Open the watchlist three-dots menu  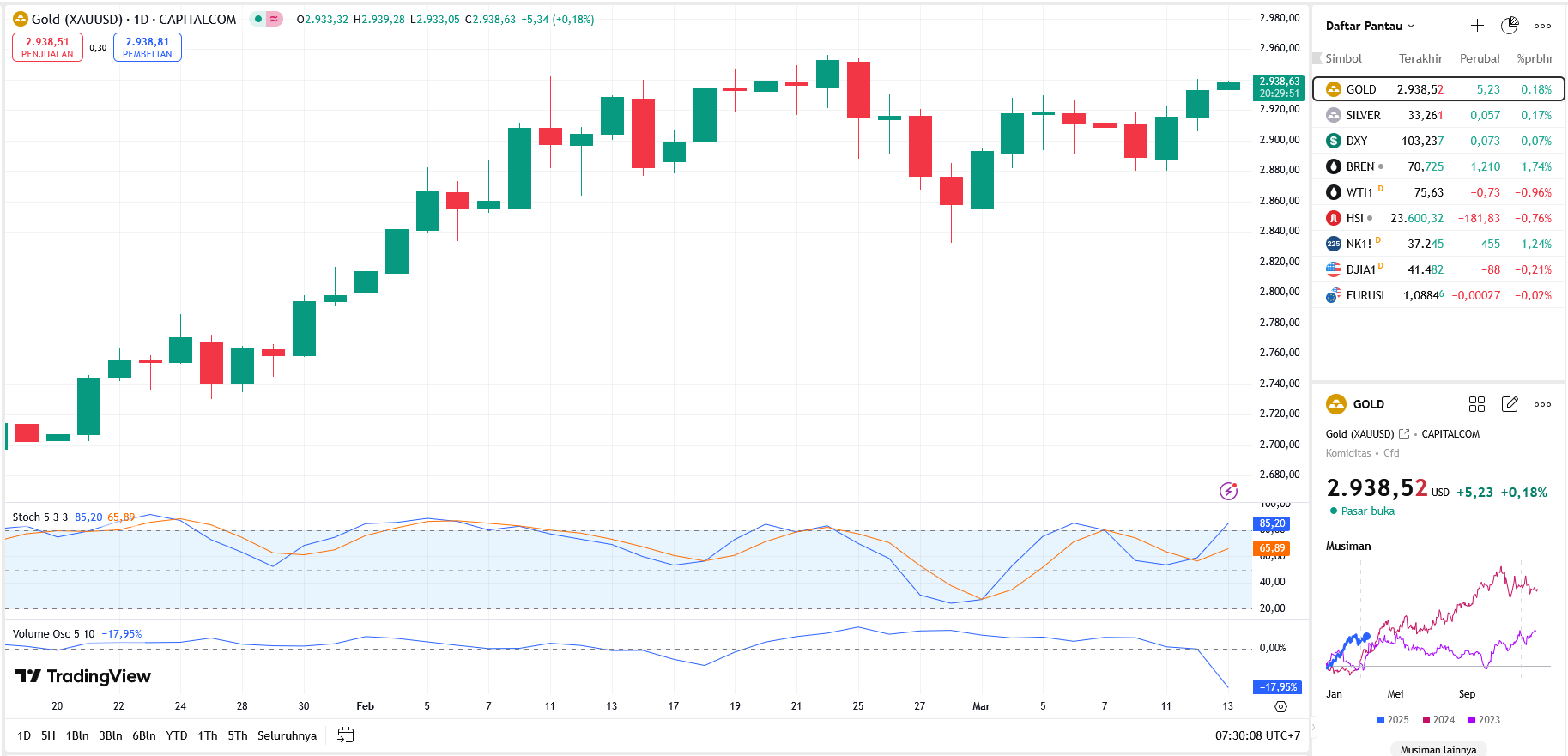[1542, 26]
